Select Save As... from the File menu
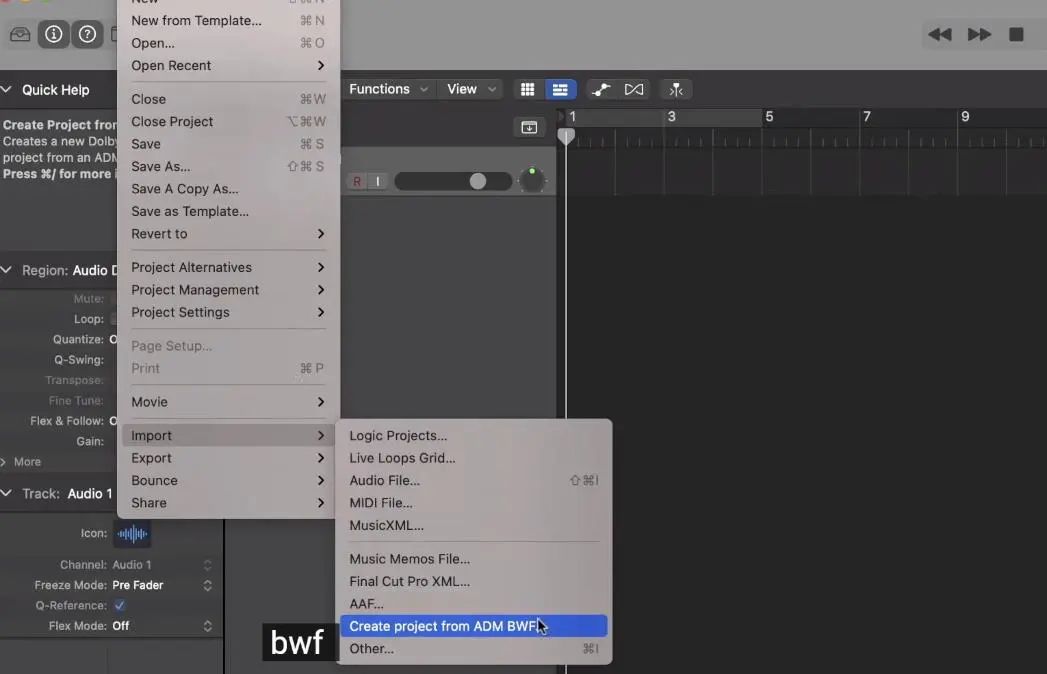Screen dimensions: 1047x674 (228, 166)
